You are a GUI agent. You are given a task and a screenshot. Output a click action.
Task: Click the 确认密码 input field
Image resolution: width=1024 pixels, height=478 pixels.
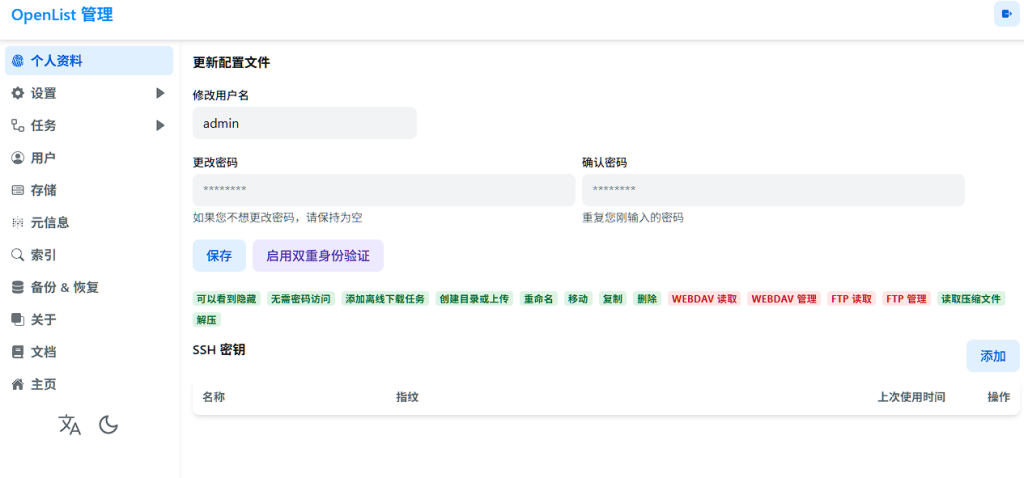[773, 190]
